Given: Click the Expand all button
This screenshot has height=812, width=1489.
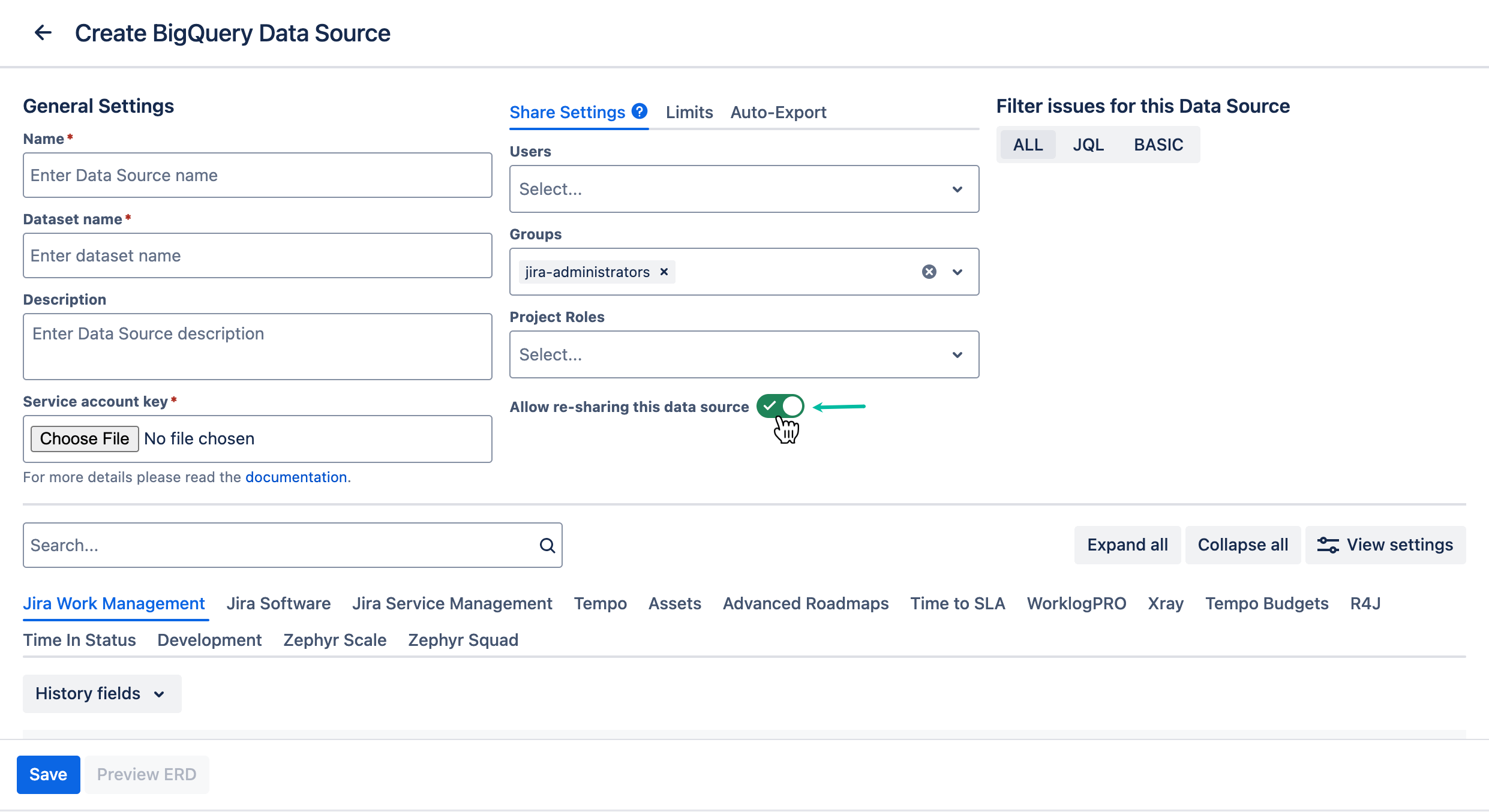Looking at the screenshot, I should (x=1127, y=545).
